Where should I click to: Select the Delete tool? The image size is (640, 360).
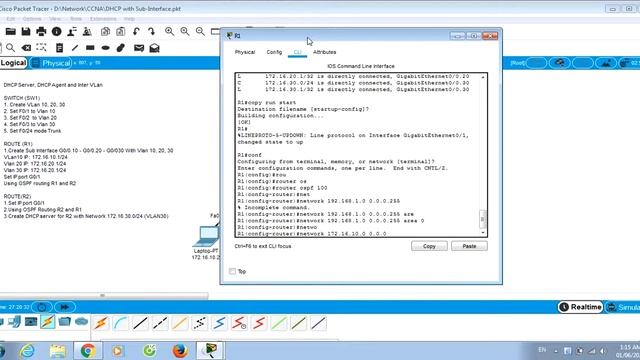(x=26, y=48)
